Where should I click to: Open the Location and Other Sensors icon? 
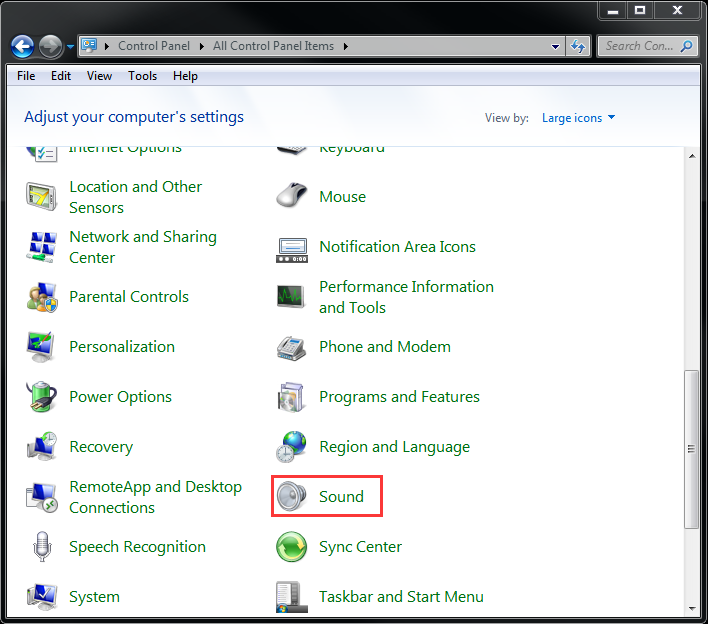[41, 197]
